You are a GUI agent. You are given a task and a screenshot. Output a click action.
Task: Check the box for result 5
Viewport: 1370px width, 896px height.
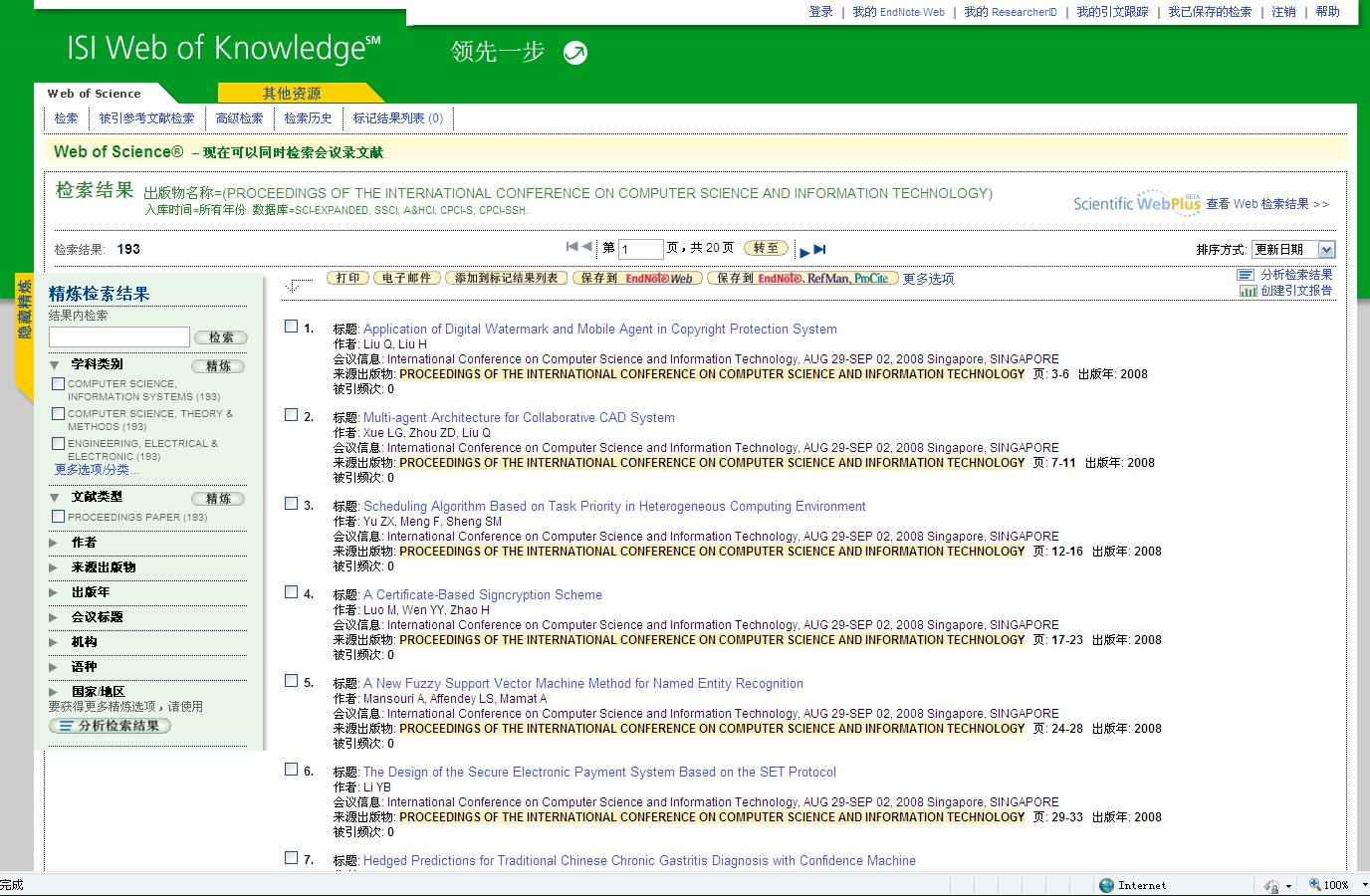pos(292,680)
